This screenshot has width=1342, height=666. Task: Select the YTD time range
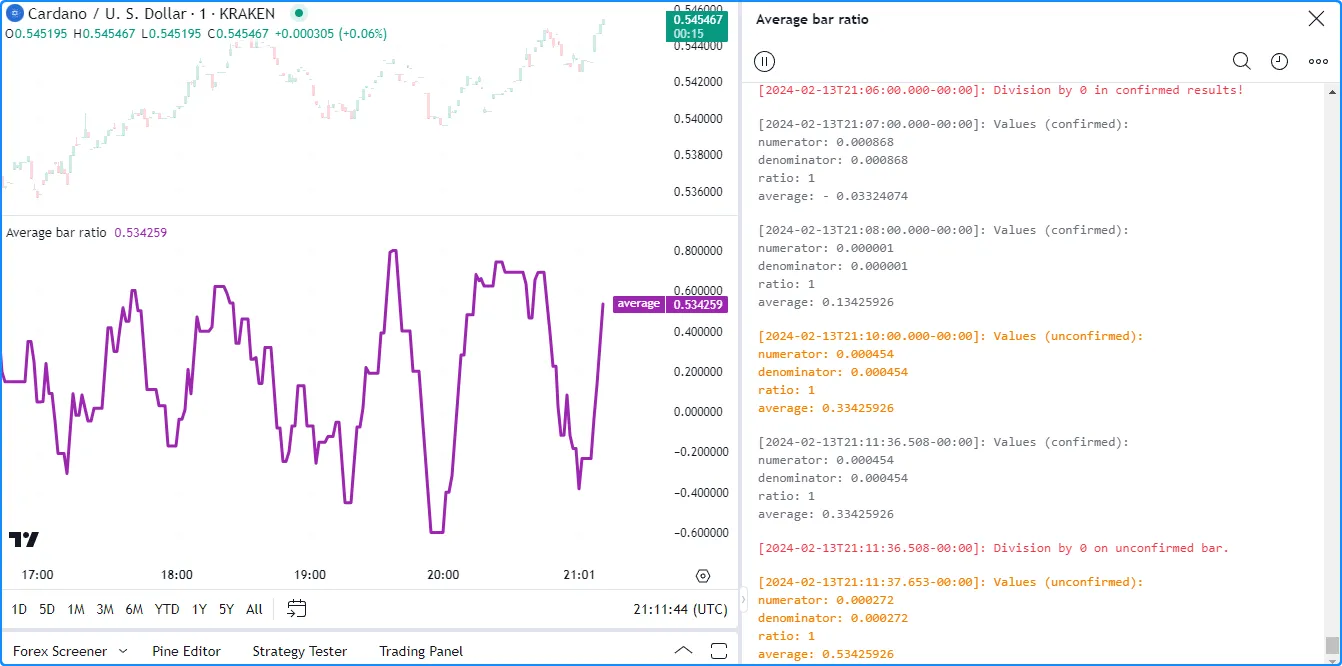pos(167,609)
